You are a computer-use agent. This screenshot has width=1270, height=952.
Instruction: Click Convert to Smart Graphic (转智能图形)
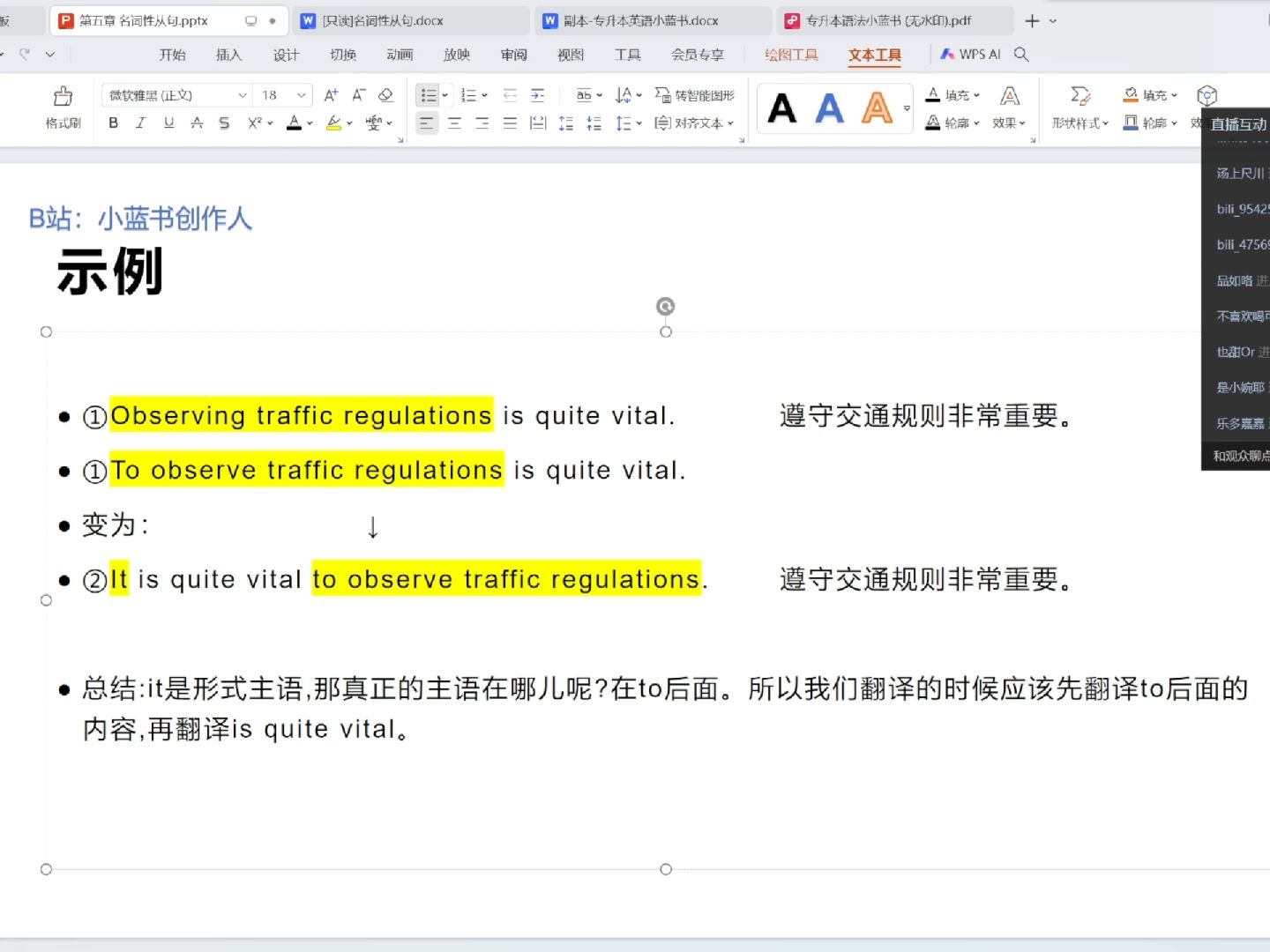[x=695, y=95]
